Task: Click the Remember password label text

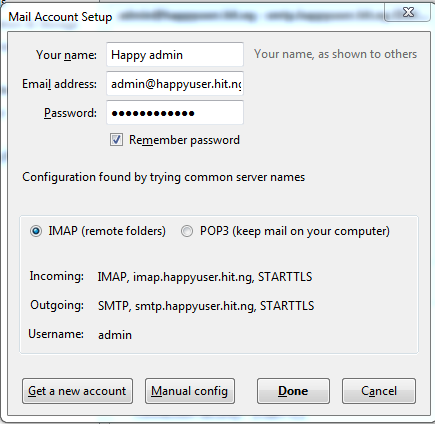Action: point(184,140)
